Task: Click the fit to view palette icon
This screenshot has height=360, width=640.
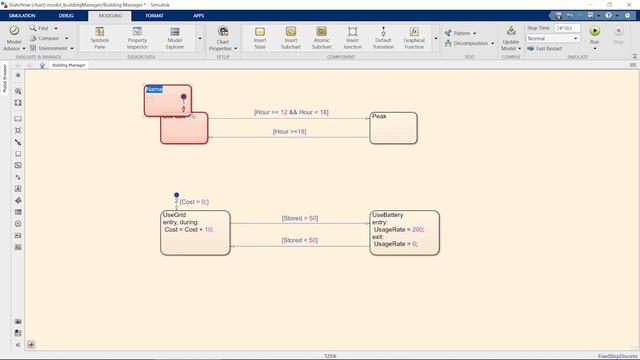Action: [x=18, y=103]
